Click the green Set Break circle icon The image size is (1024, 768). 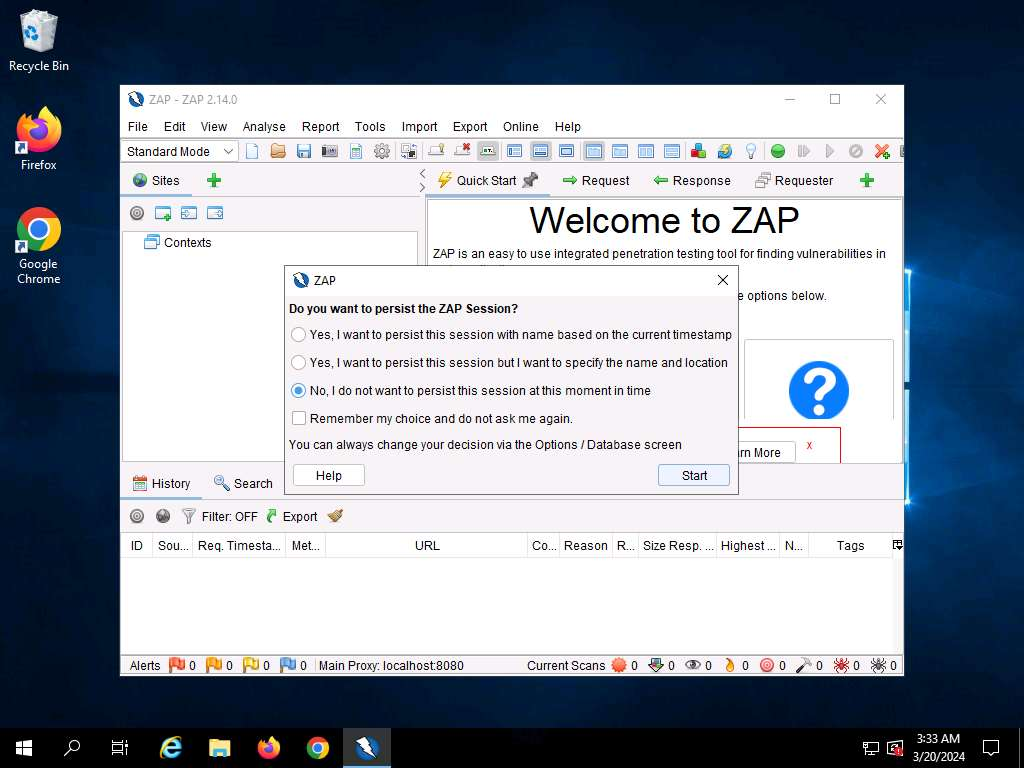[x=777, y=151]
